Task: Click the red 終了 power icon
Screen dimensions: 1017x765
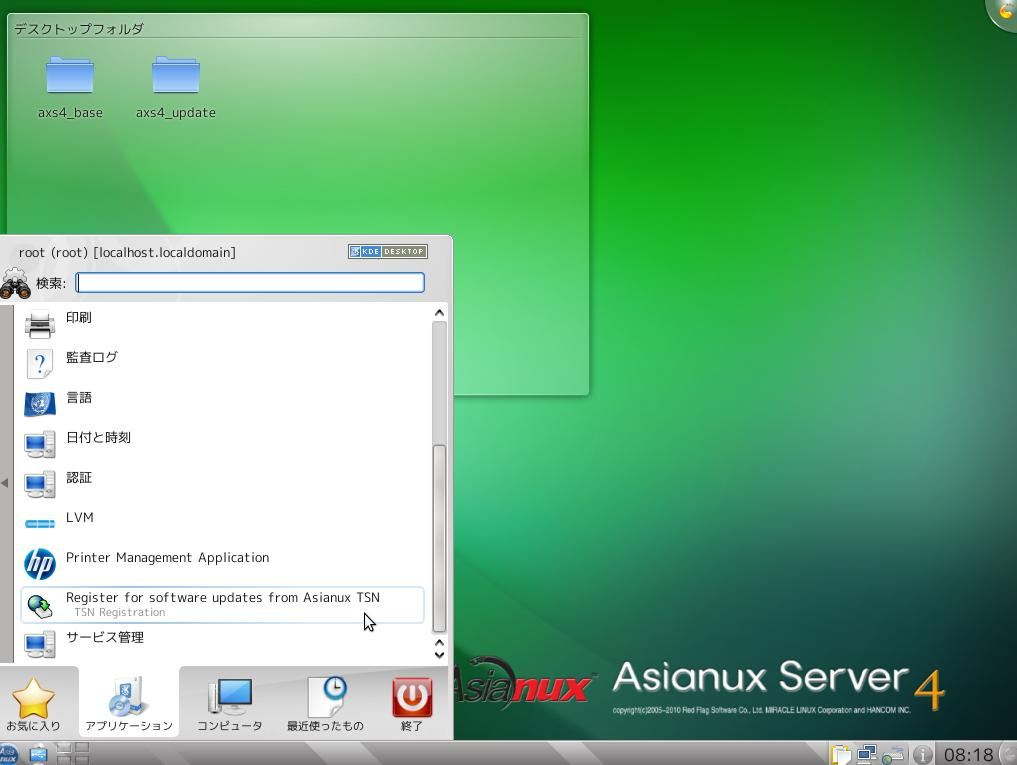Action: tap(410, 698)
